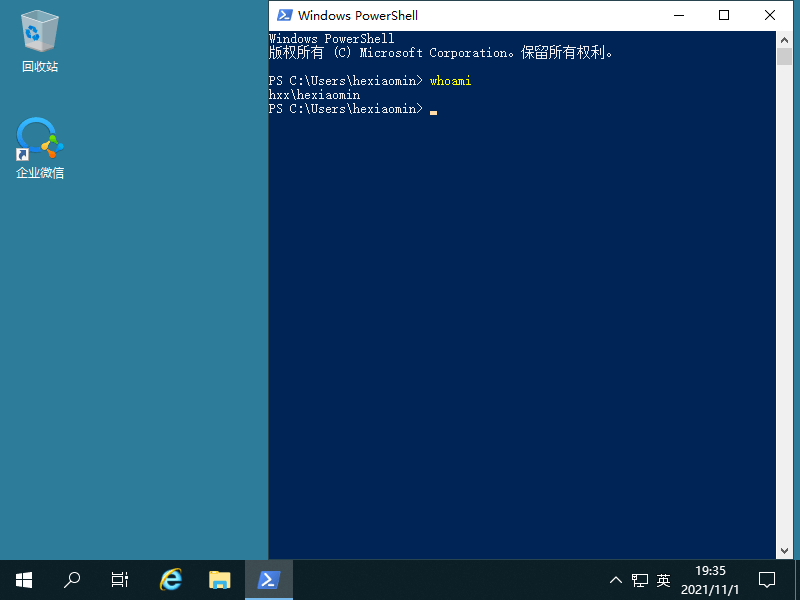This screenshot has height=600, width=800.
Task: Launch Internet Explorer from the taskbar
Action: [x=171, y=580]
